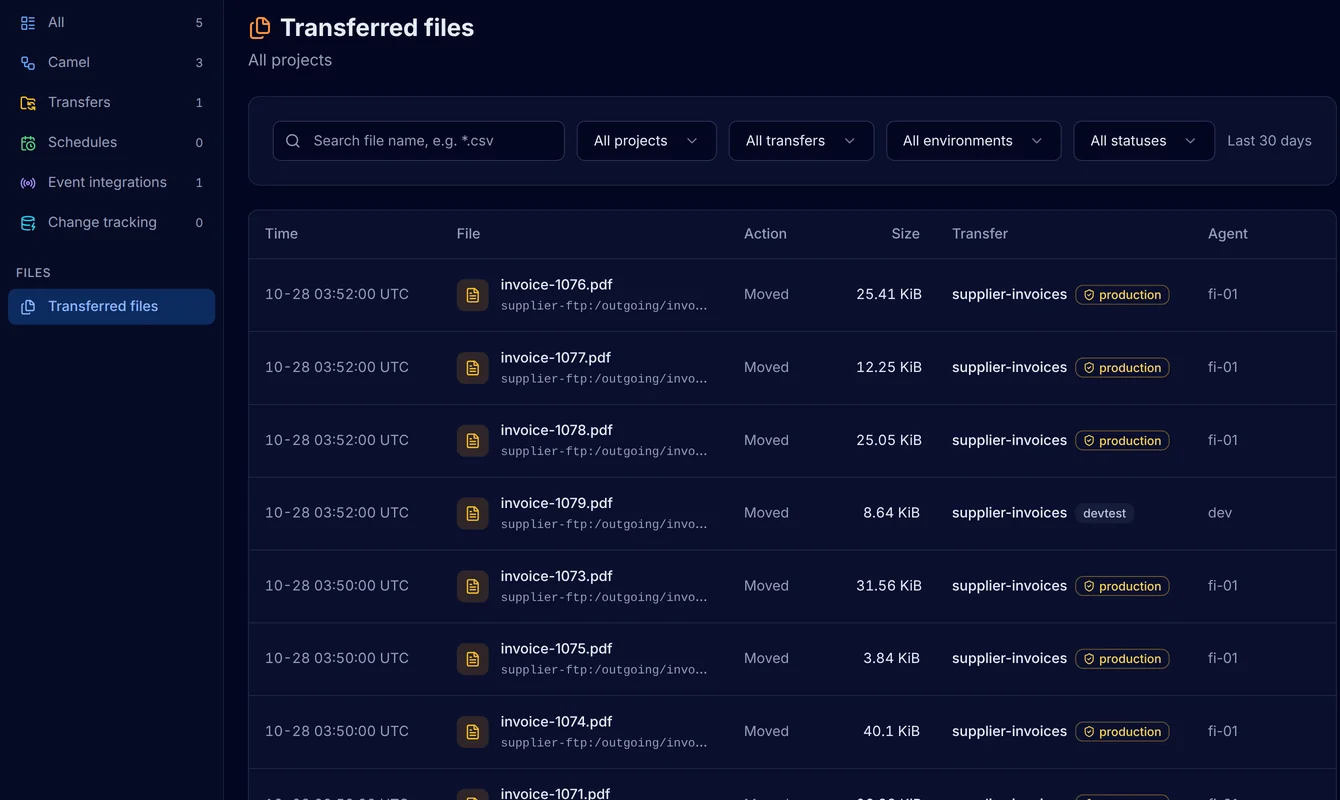Click production badge on invoice-1077.pdf row
The width and height of the screenshot is (1340, 800).
(x=1122, y=368)
